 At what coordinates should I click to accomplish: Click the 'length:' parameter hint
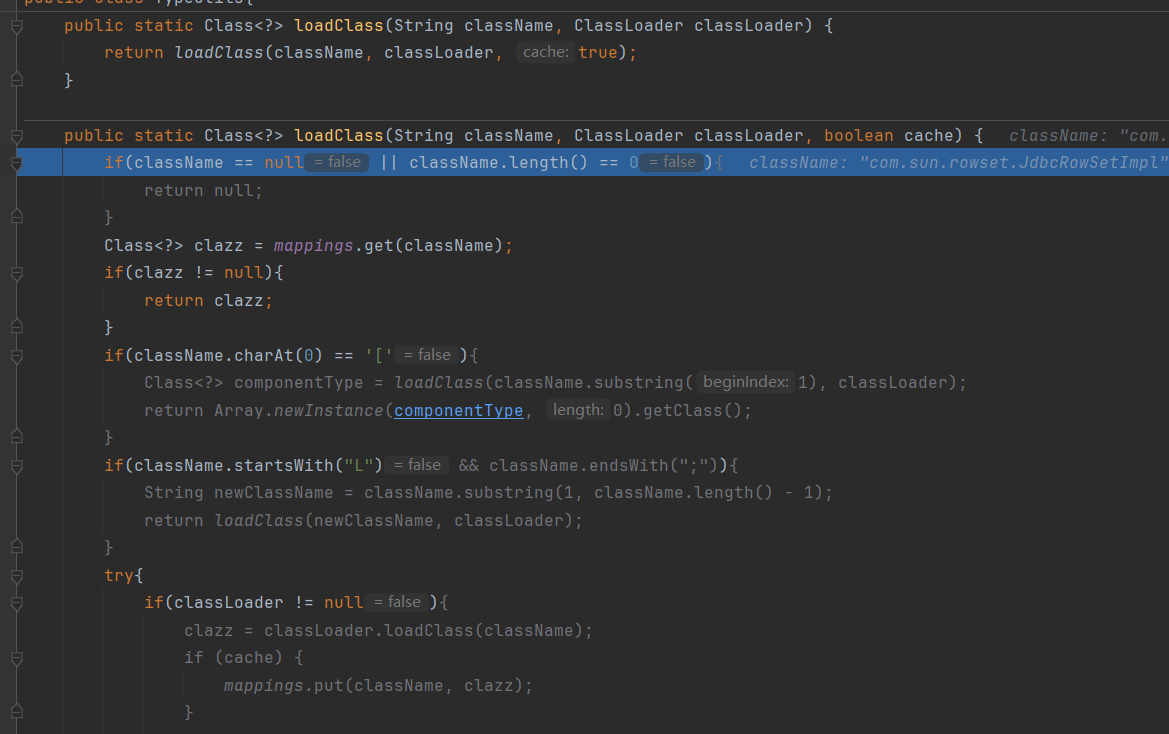pos(579,410)
